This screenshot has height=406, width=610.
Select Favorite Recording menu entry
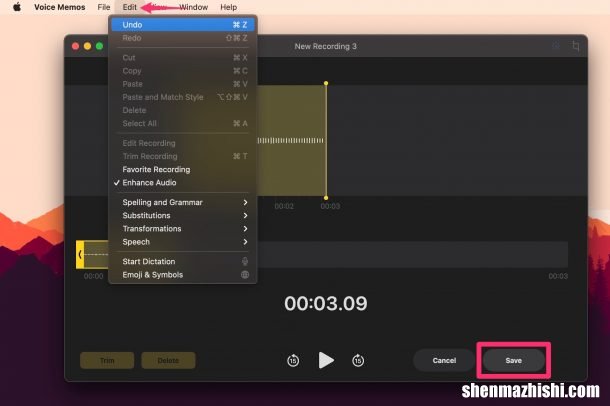[183, 169]
